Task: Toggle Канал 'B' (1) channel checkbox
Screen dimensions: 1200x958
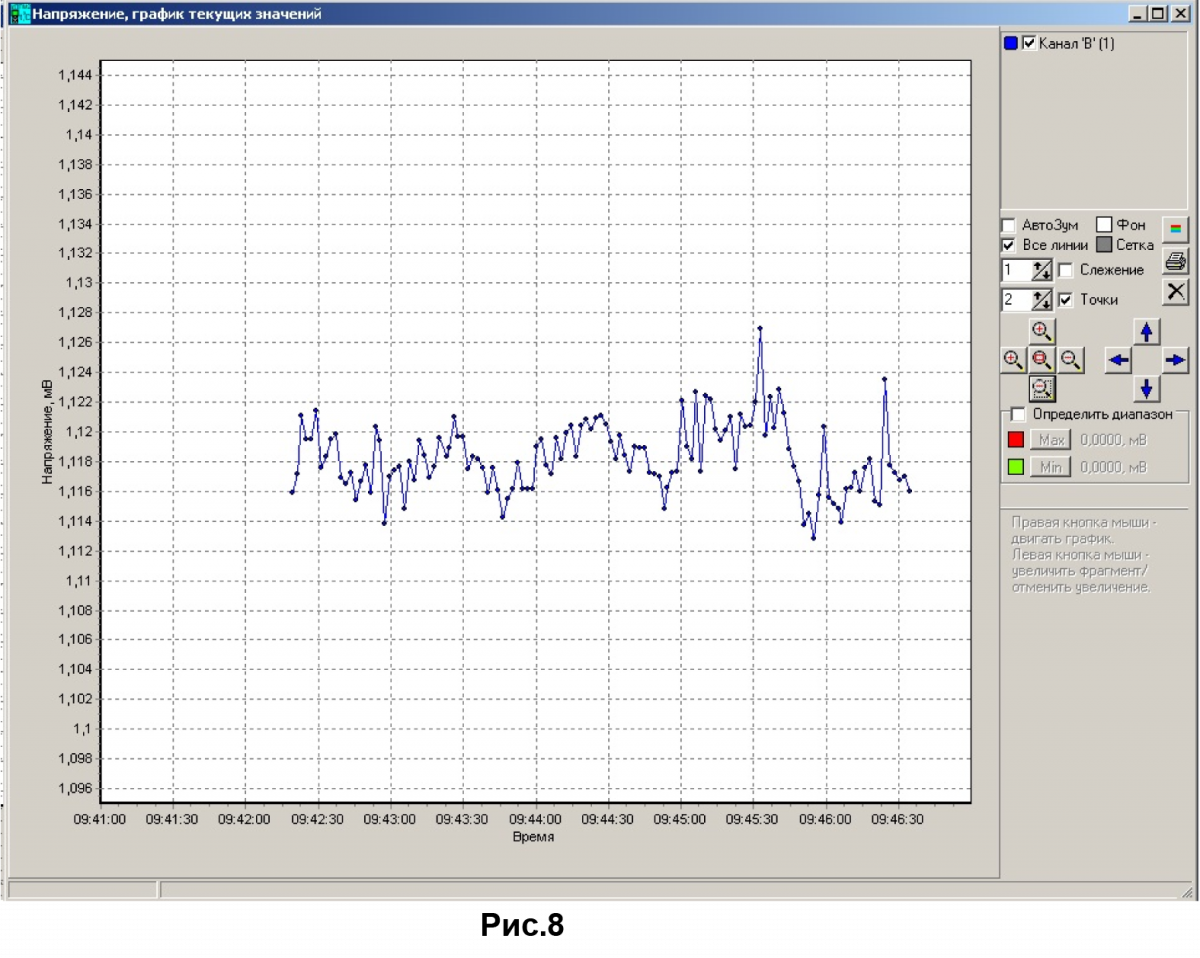Action: point(1029,44)
